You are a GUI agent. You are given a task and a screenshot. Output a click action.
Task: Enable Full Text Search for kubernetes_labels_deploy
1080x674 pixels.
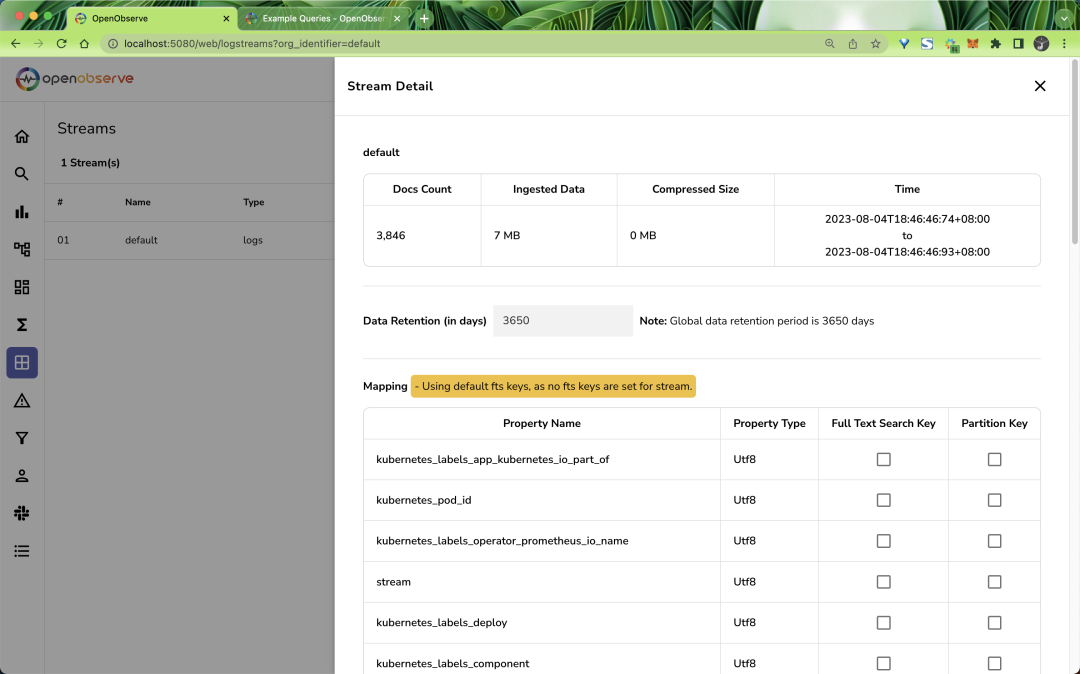tap(884, 622)
